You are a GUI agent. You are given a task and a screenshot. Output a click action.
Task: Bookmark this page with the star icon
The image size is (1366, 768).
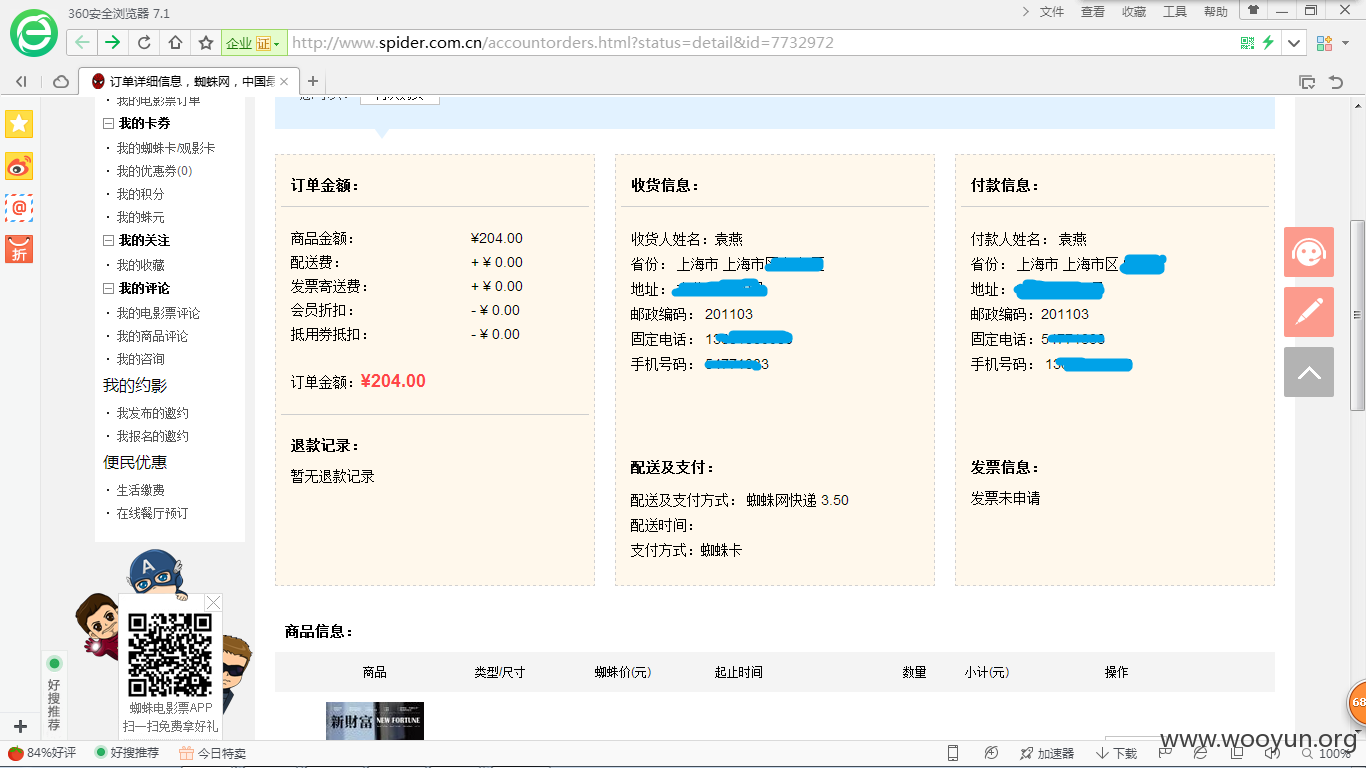pyautogui.click(x=206, y=42)
